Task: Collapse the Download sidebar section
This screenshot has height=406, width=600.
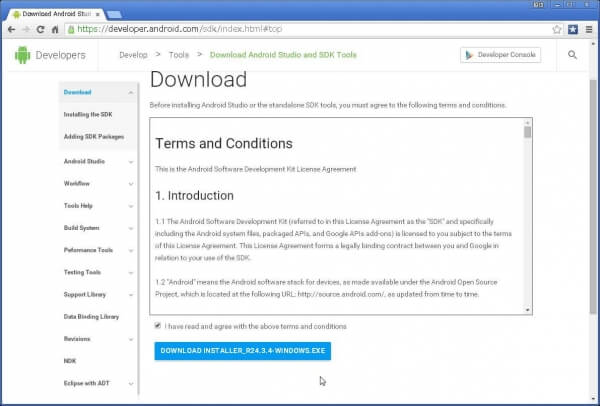Action: (x=131, y=93)
